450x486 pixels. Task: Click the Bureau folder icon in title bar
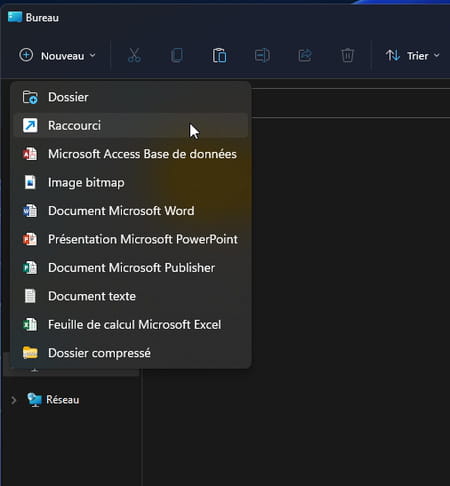[x=15, y=17]
